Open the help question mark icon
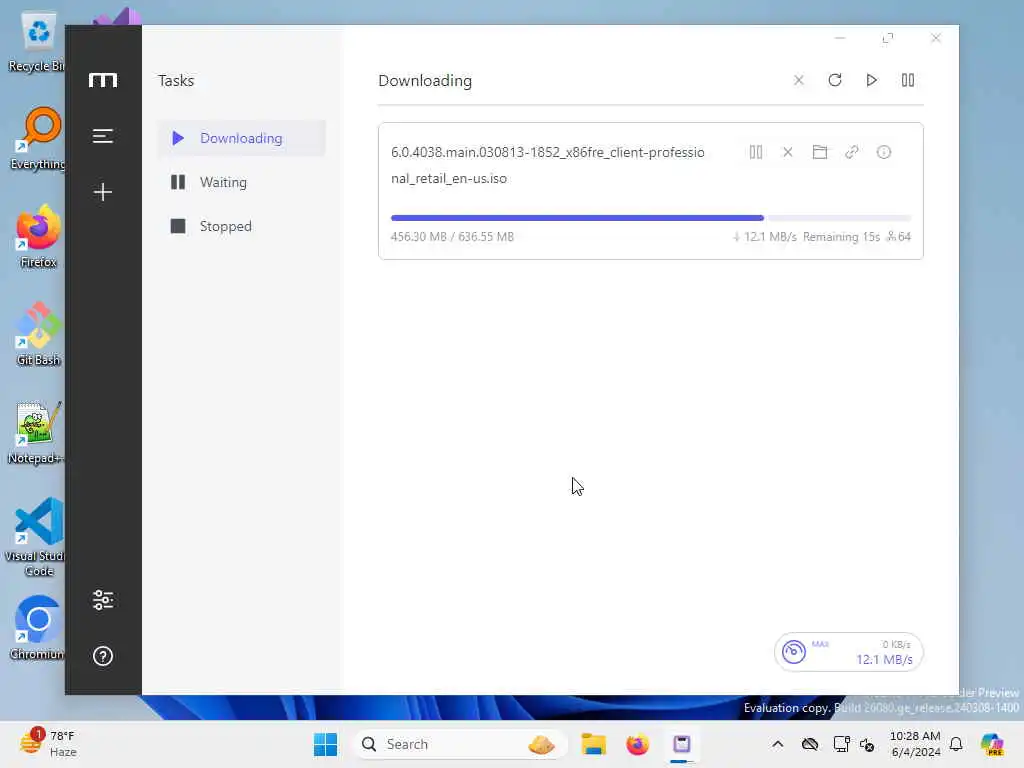1024x768 pixels. pyautogui.click(x=103, y=656)
